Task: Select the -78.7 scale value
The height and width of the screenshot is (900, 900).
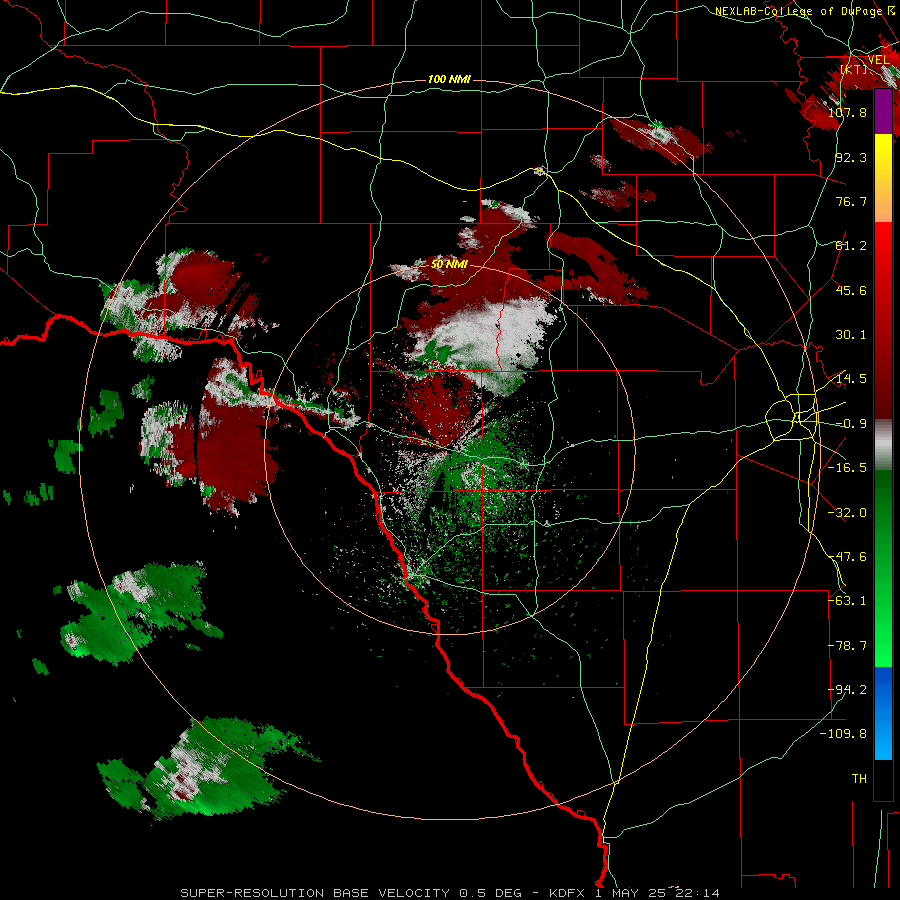Action: coord(847,646)
